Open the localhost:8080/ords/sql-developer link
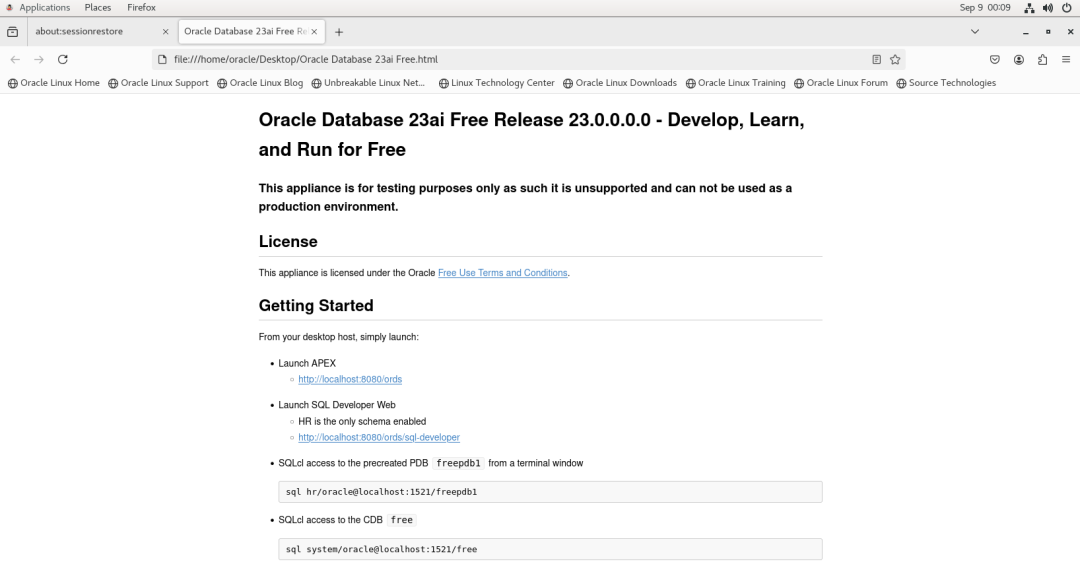 tap(379, 438)
